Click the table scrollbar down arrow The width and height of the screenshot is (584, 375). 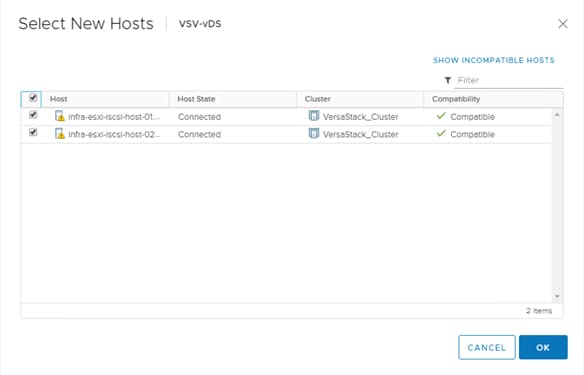click(x=557, y=296)
